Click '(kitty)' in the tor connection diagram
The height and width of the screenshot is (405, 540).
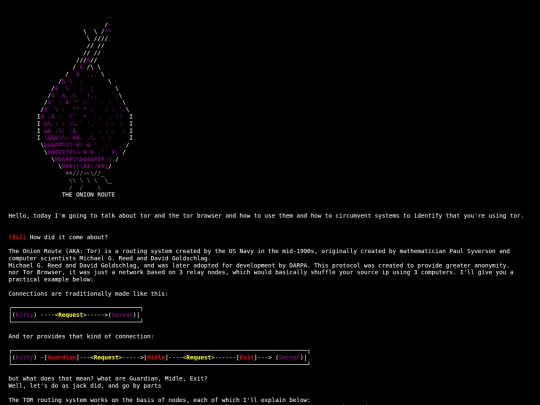pyautogui.click(x=24, y=357)
